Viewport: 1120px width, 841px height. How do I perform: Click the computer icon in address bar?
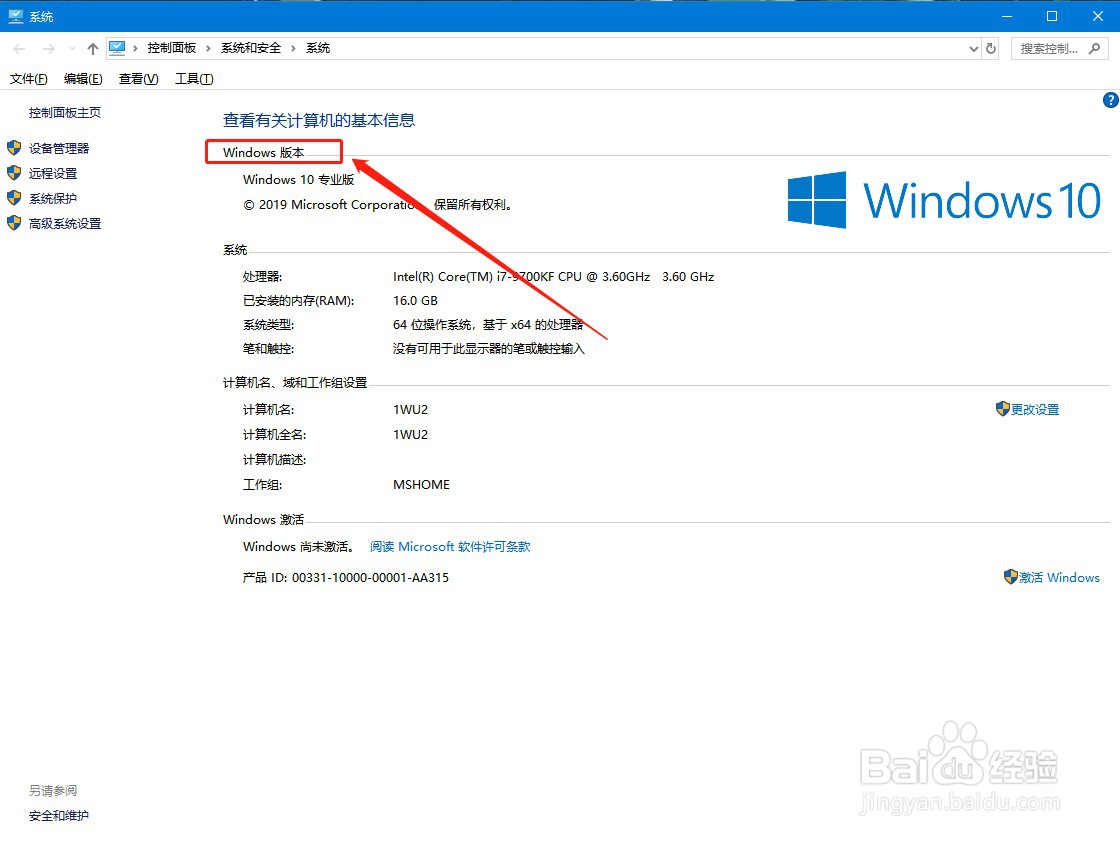tap(117, 48)
